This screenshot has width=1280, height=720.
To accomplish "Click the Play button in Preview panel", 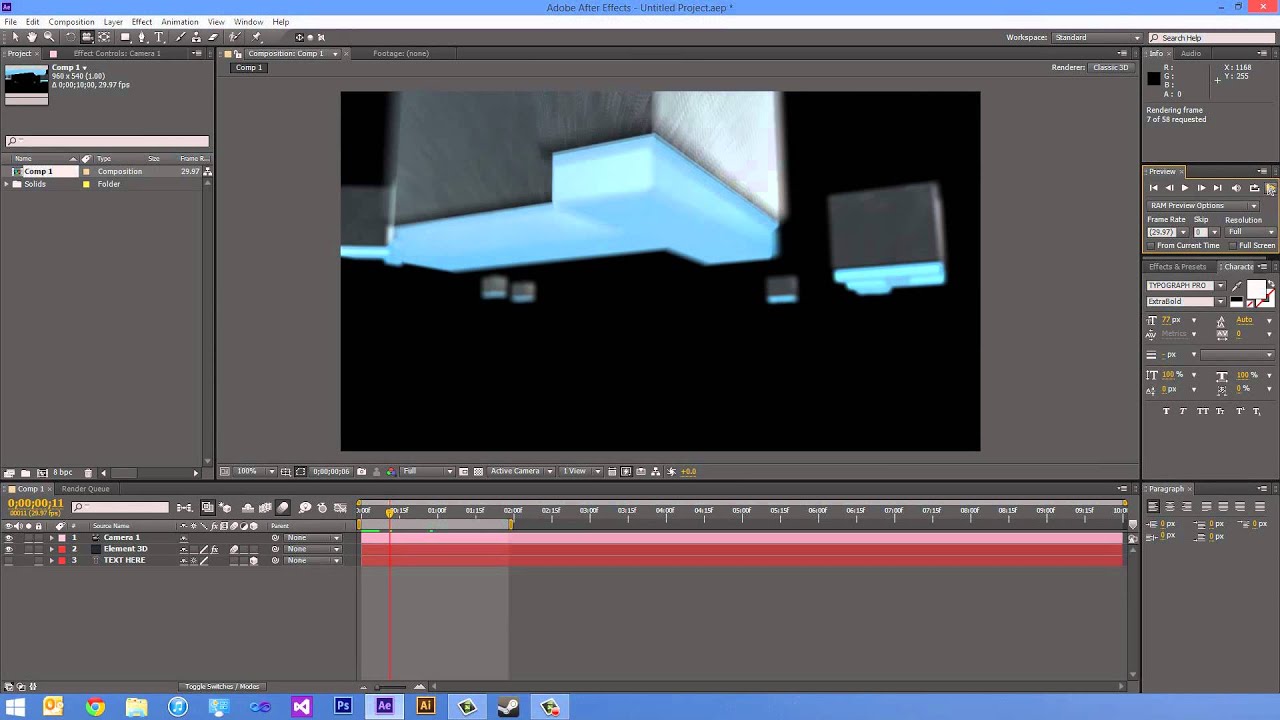I will coord(1185,188).
